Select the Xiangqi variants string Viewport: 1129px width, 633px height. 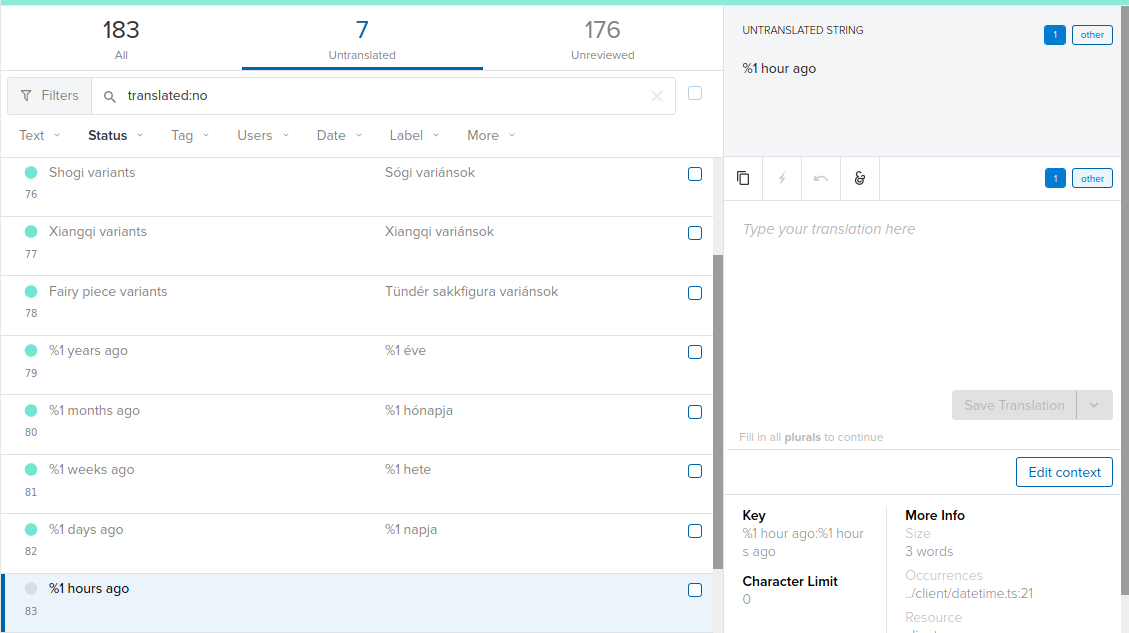click(x=98, y=231)
